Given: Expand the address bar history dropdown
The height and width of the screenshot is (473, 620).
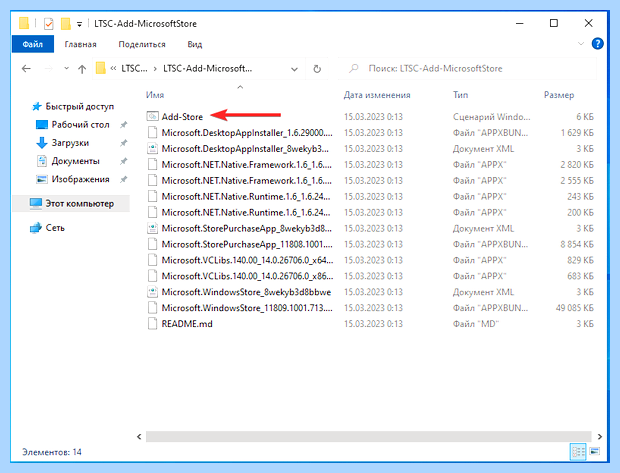Looking at the screenshot, I should click(294, 69).
